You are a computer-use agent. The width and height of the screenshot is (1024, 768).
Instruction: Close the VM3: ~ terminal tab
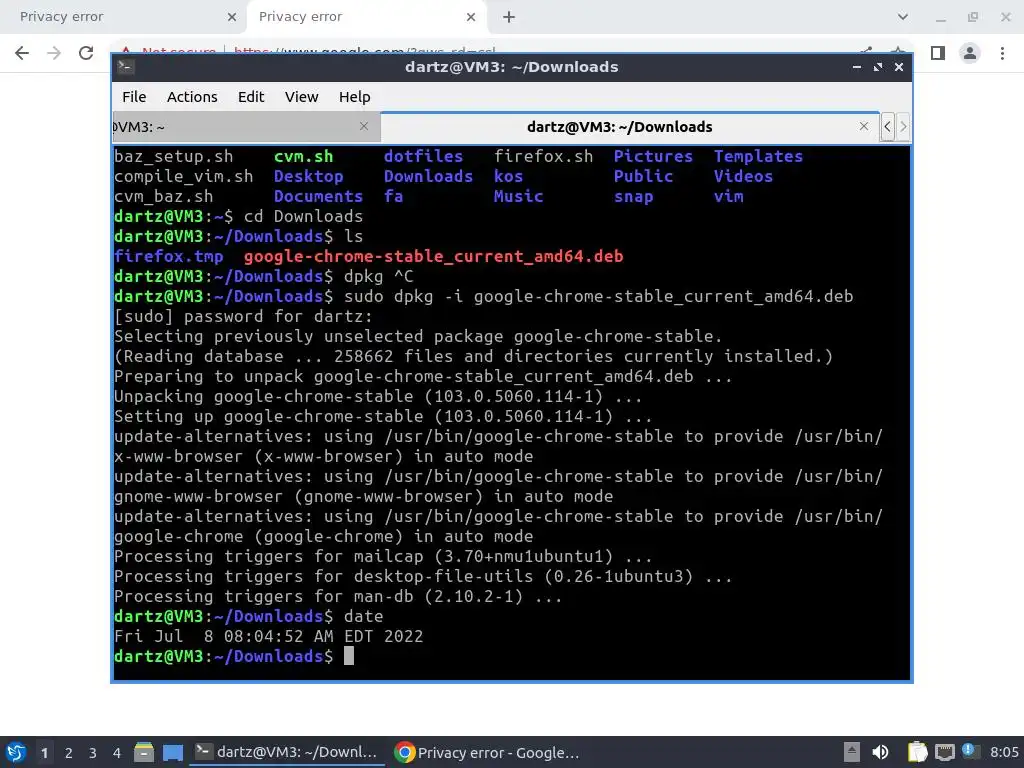click(364, 126)
